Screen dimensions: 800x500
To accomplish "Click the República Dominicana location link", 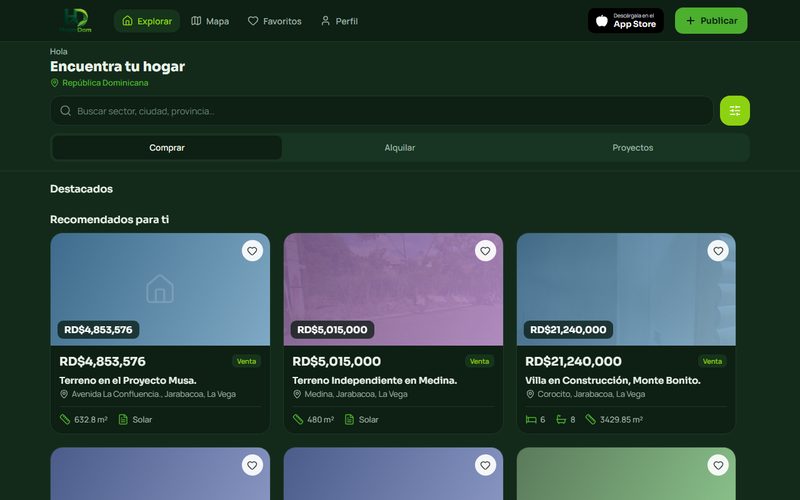I will (105, 83).
